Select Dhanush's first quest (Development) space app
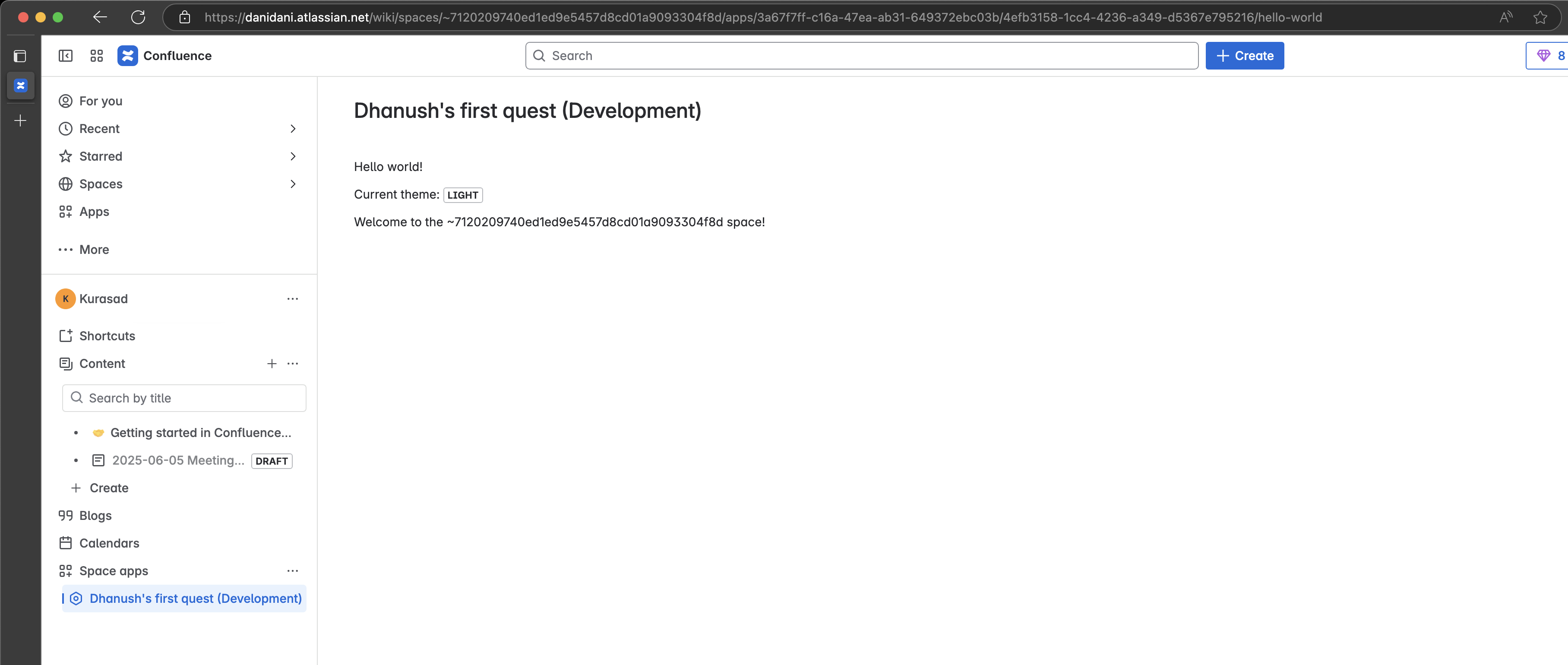The height and width of the screenshot is (665, 1568). click(195, 598)
